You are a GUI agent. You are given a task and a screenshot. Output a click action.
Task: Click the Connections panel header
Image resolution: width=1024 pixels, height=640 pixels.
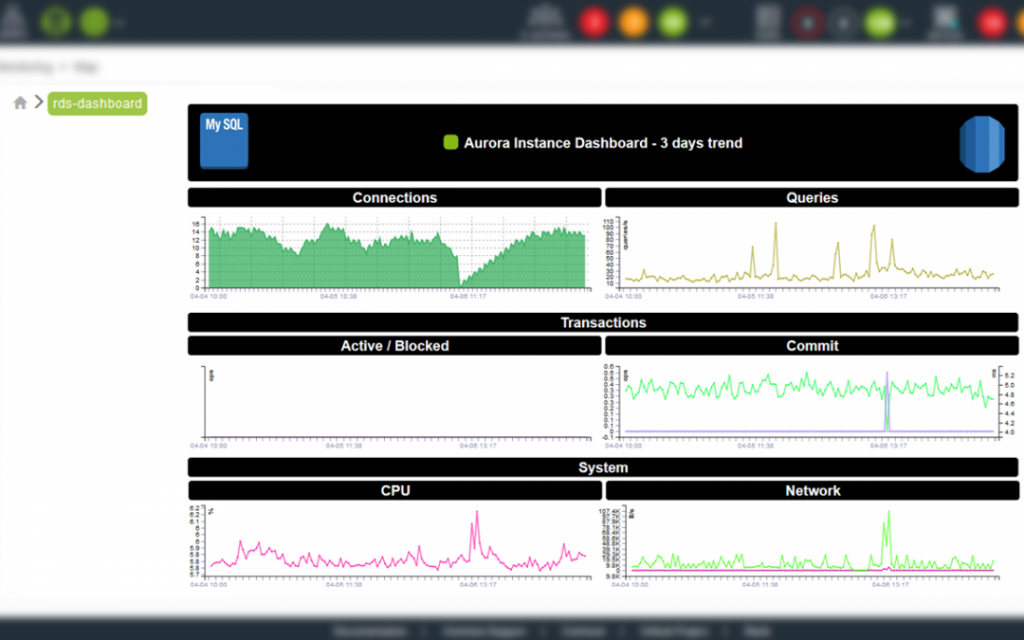pos(394,198)
